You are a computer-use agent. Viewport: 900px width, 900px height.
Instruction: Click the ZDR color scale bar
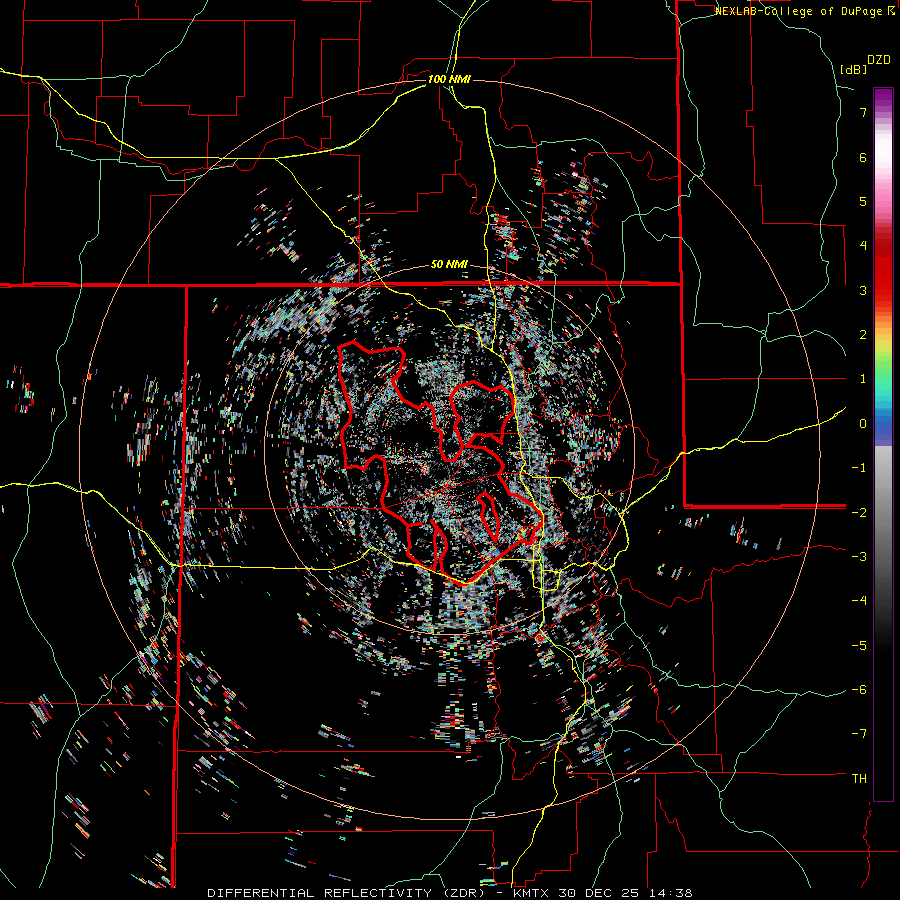pyautogui.click(x=883, y=444)
